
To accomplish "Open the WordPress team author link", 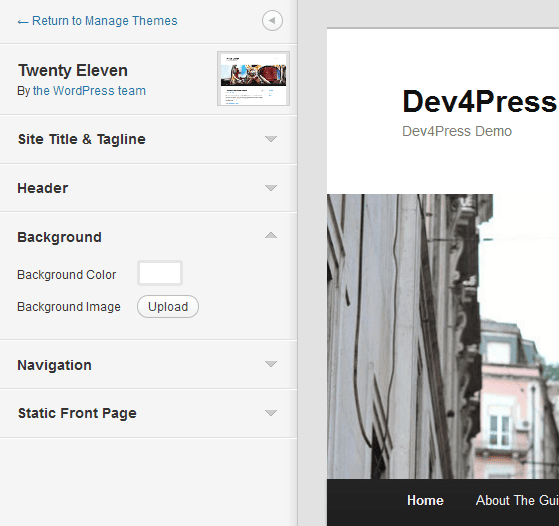I will click(x=89, y=91).
